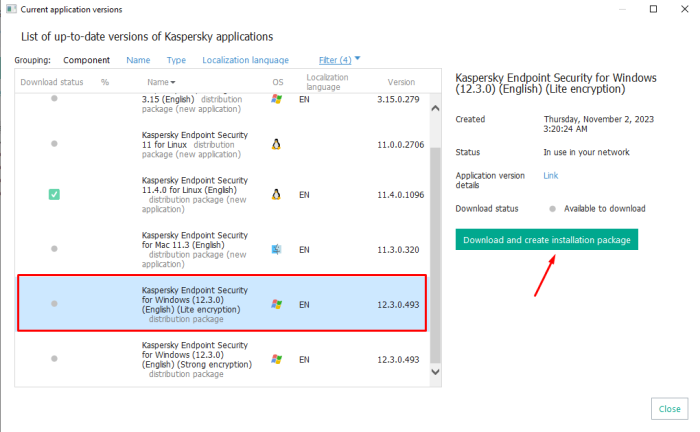This screenshot has height=432, width=700.
Task: Click gray download status dot for Lite encryption
Action: point(54,303)
